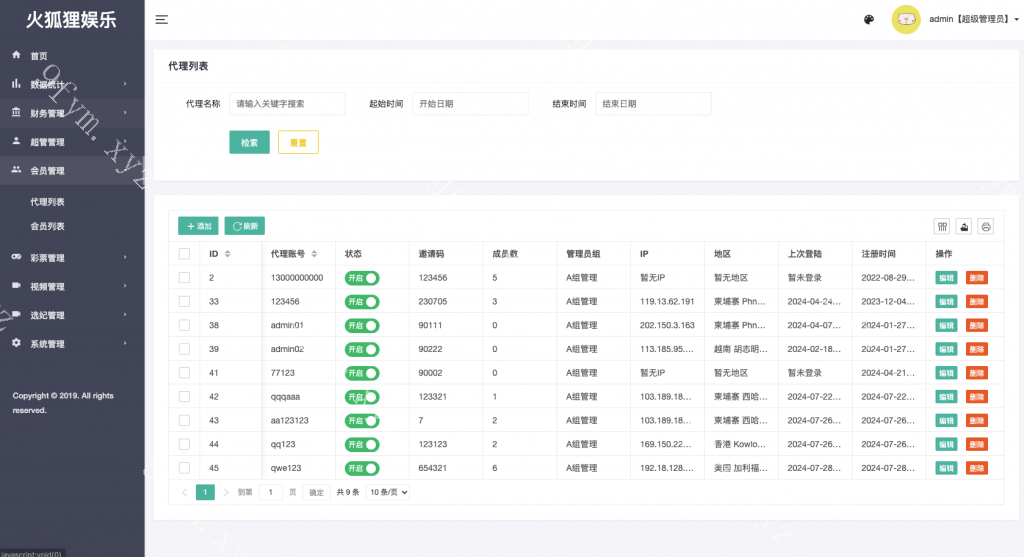Screen dimensions: 1024x557
Task: Click the bar chart icon for 数据统计
Action: [16, 84]
